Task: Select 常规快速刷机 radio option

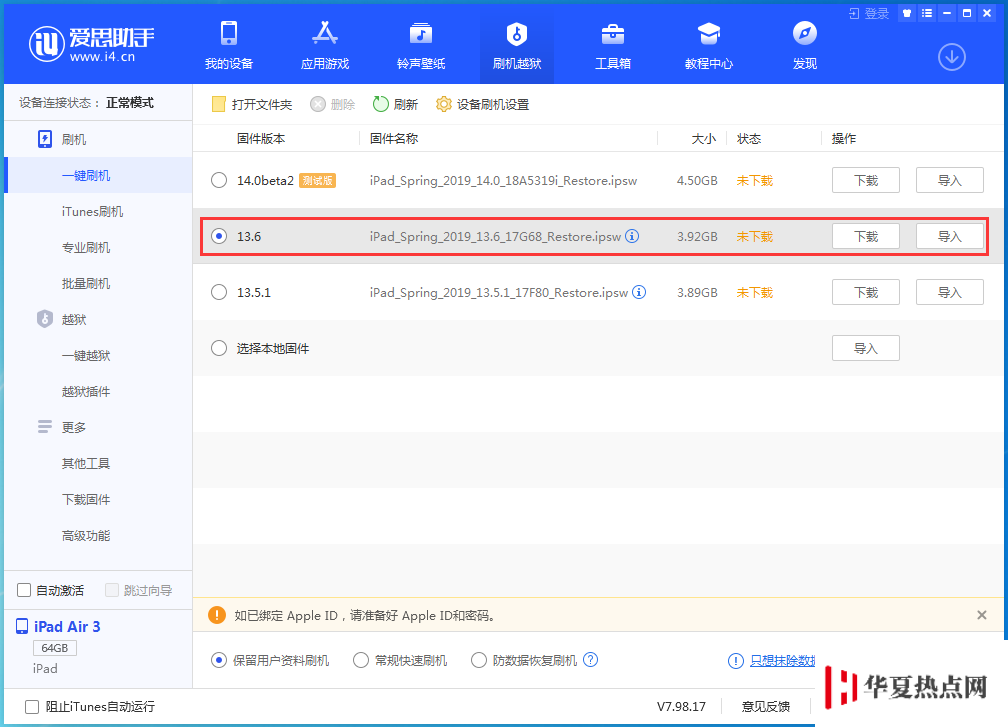Action: point(361,660)
